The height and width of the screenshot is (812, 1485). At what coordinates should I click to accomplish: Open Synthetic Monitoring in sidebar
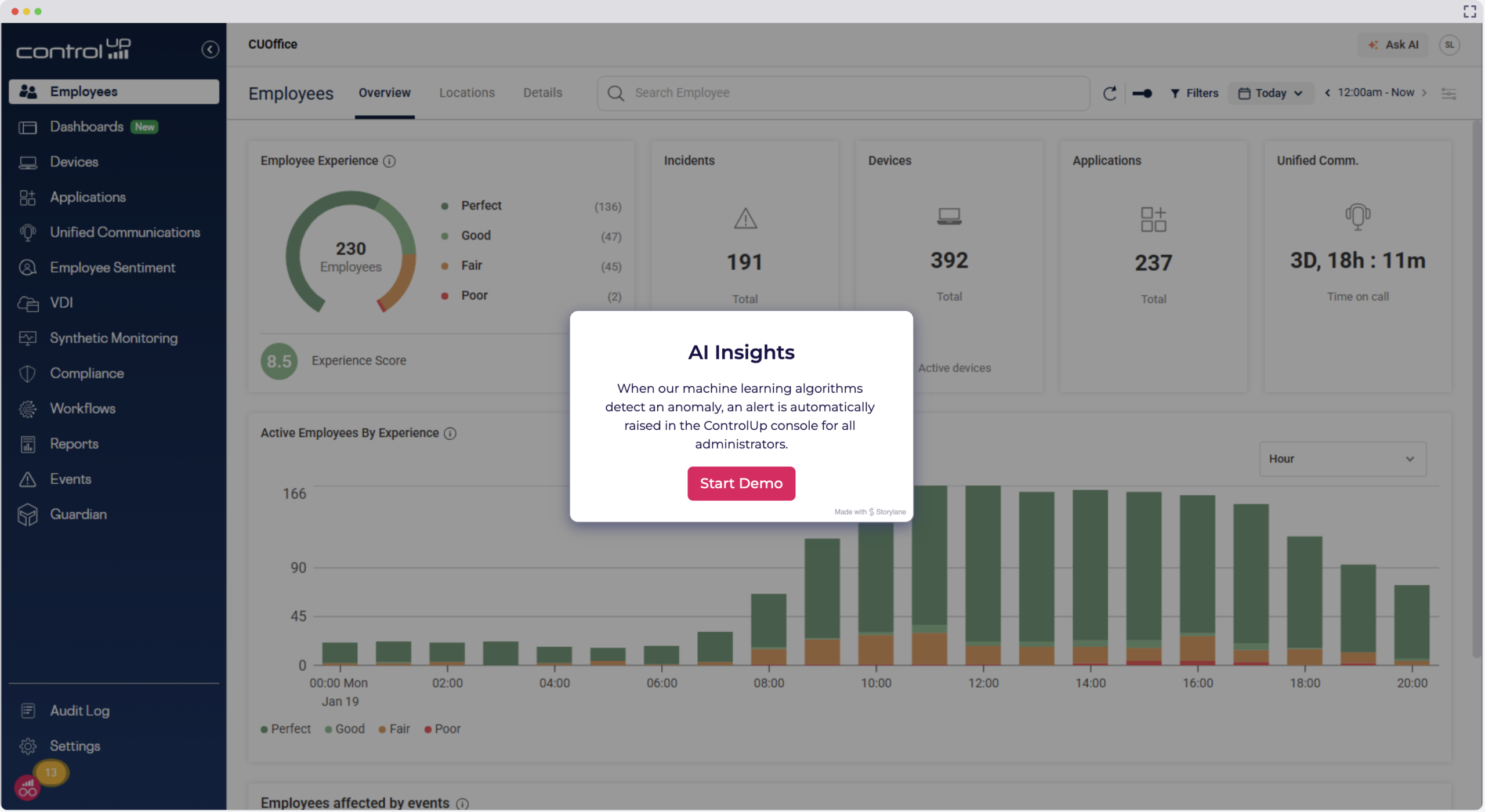[113, 338]
